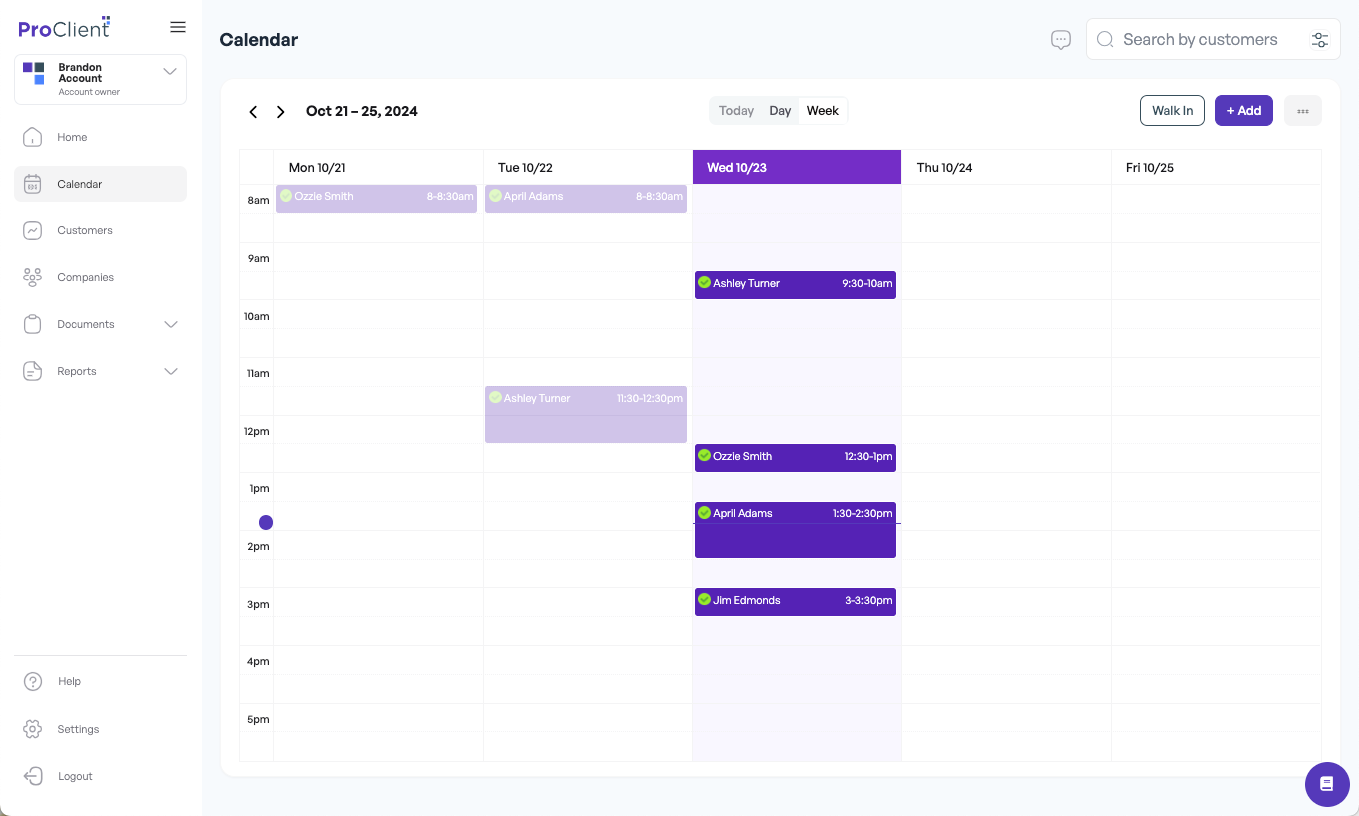Click green check icon on Jim Edmonds appointment
This screenshot has height=816, width=1359.
[x=704, y=600]
